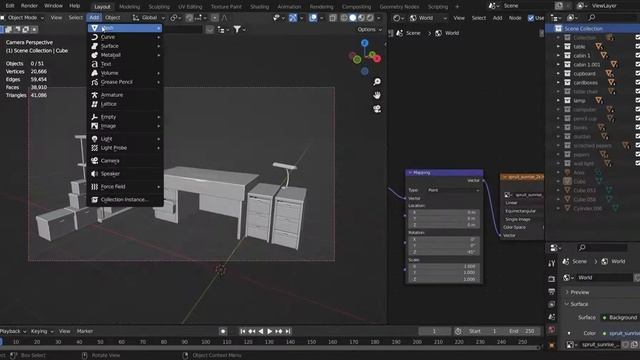Toggle the table collection exclude checkbox

coord(638,47)
